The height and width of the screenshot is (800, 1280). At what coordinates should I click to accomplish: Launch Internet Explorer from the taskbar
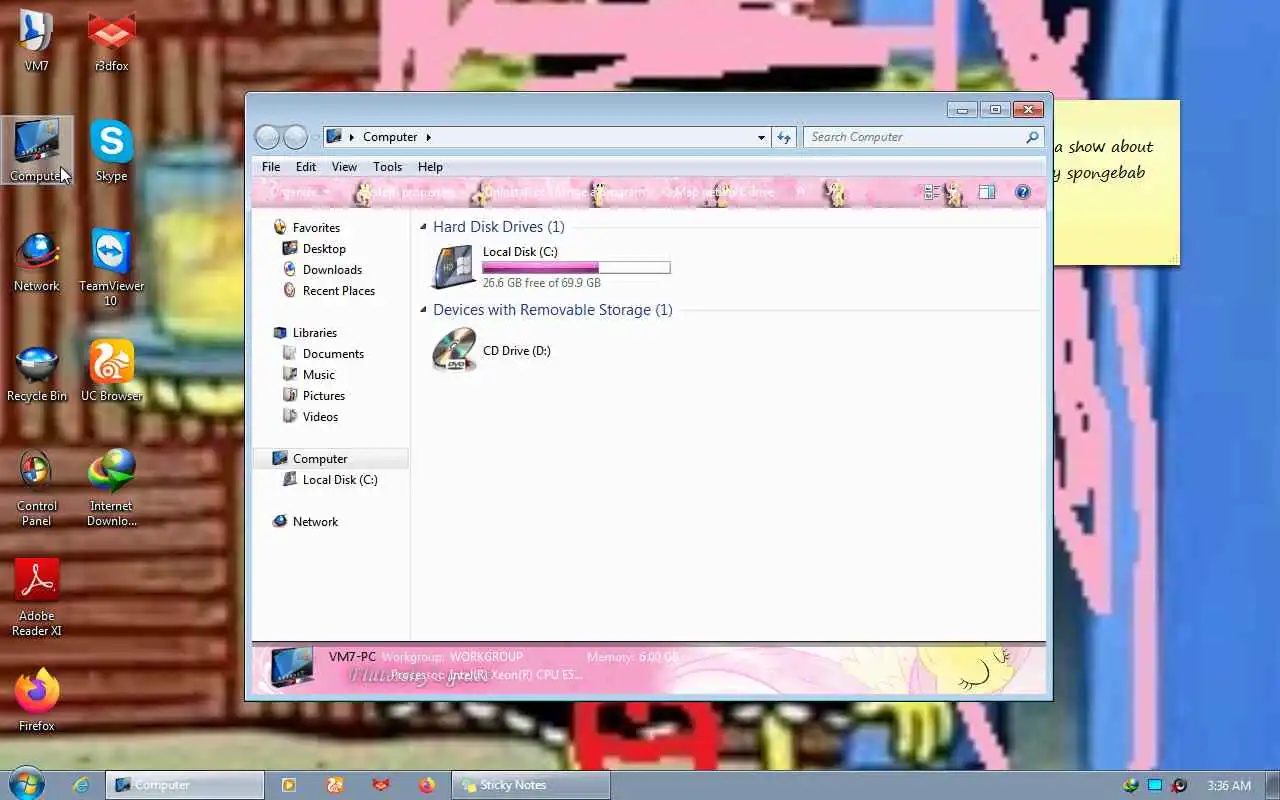click(x=81, y=785)
